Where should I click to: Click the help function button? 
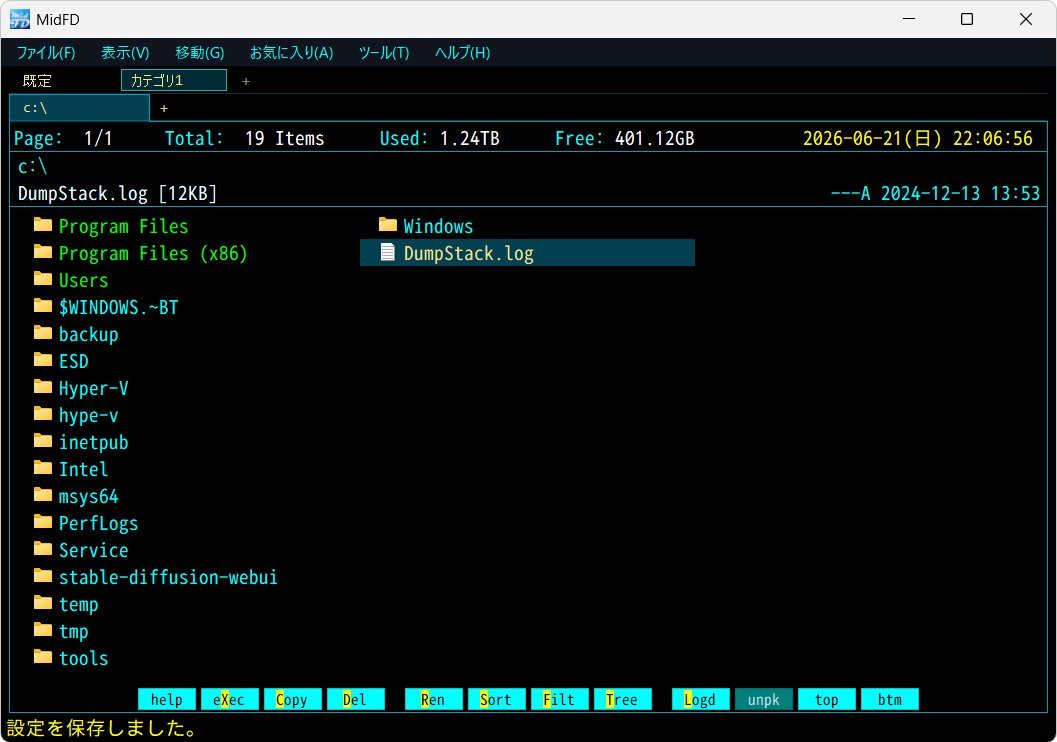[x=167, y=700]
